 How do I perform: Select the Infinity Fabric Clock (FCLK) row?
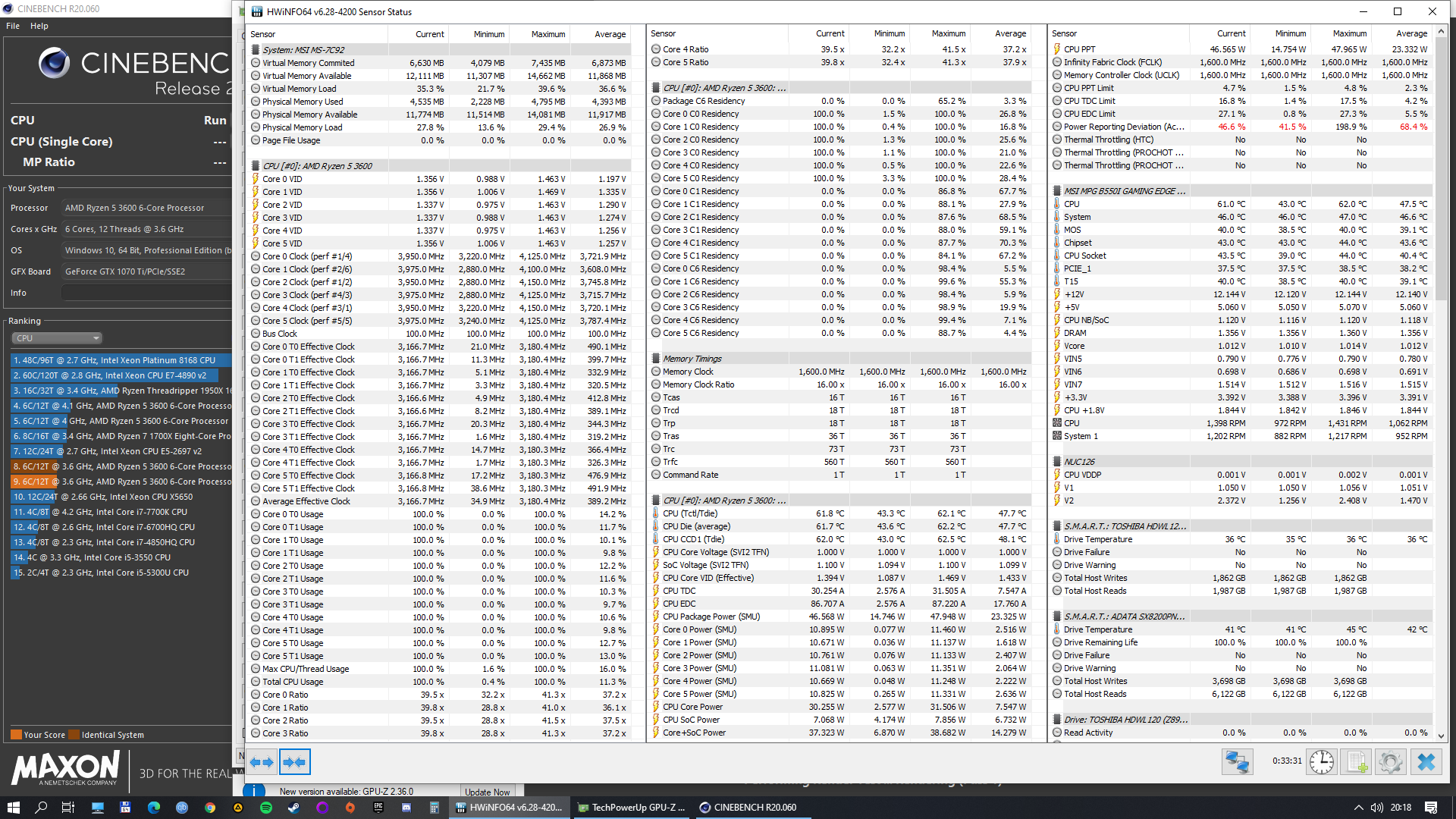pyautogui.click(x=1241, y=62)
